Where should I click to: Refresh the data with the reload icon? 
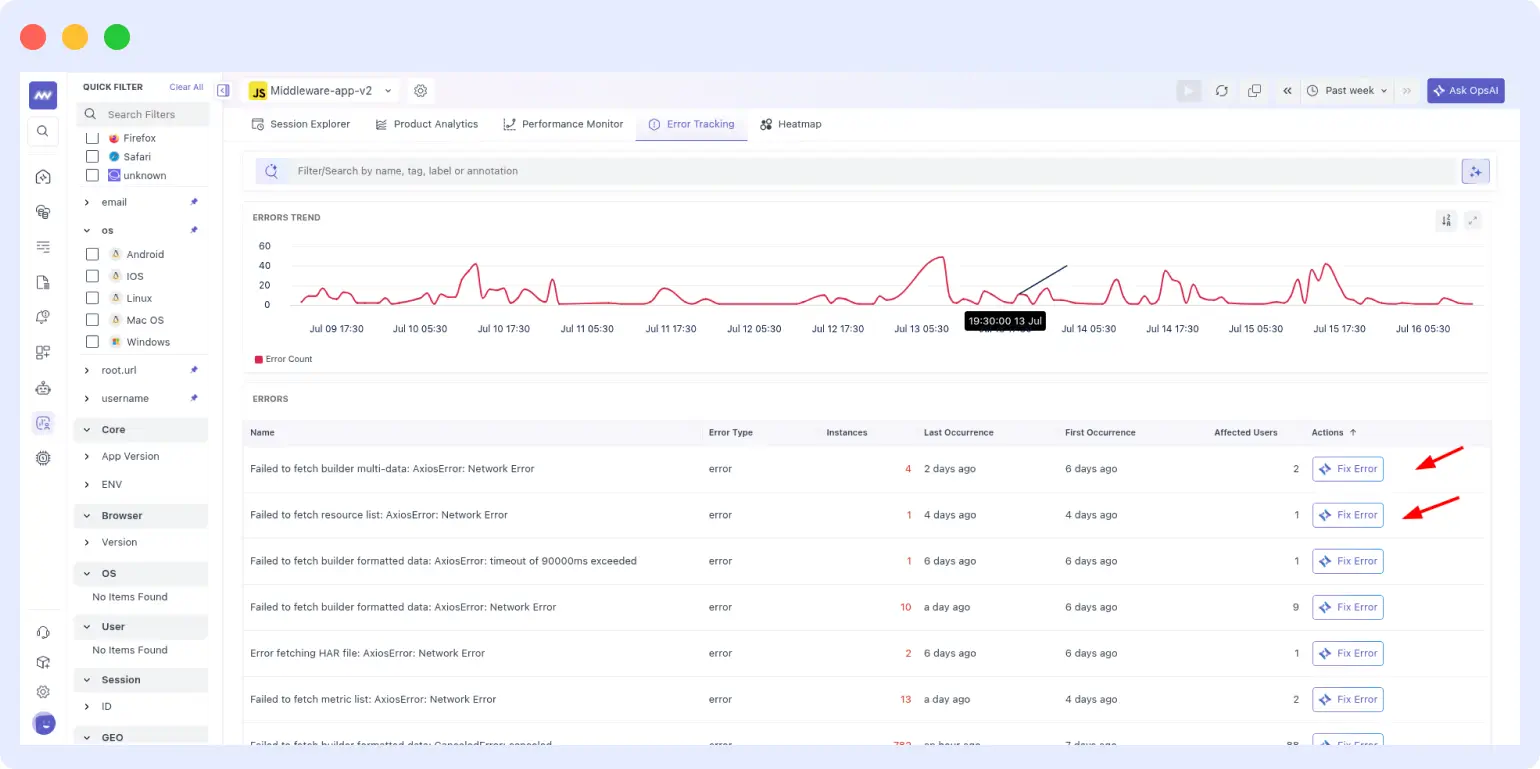1221,90
